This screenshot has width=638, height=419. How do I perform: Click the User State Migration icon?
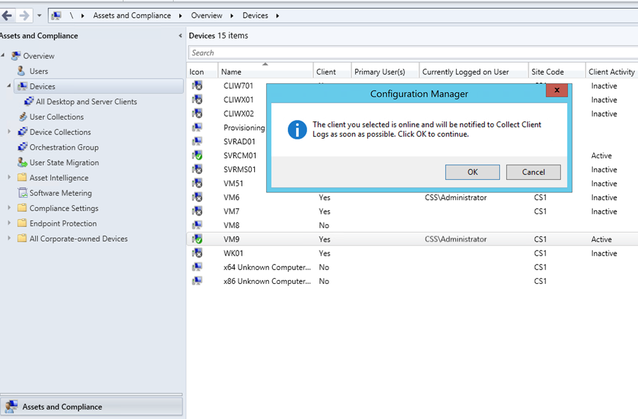22,162
